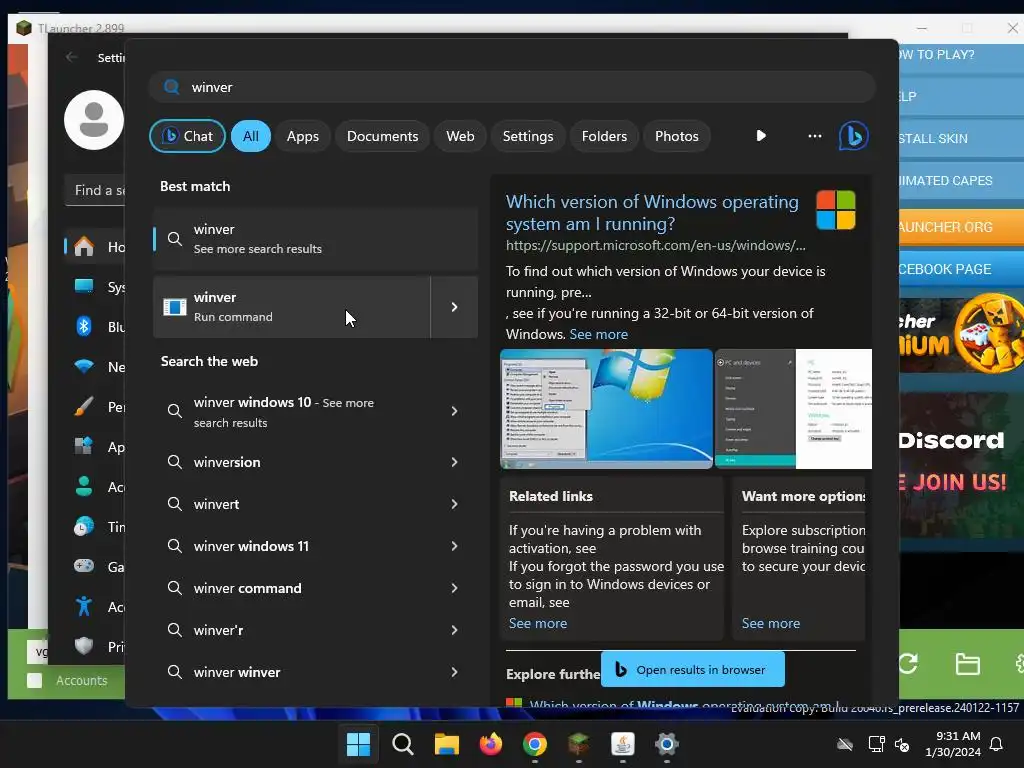This screenshot has height=768, width=1024.
Task: Expand 'winver winver' suggestion arrow
Action: click(x=455, y=672)
